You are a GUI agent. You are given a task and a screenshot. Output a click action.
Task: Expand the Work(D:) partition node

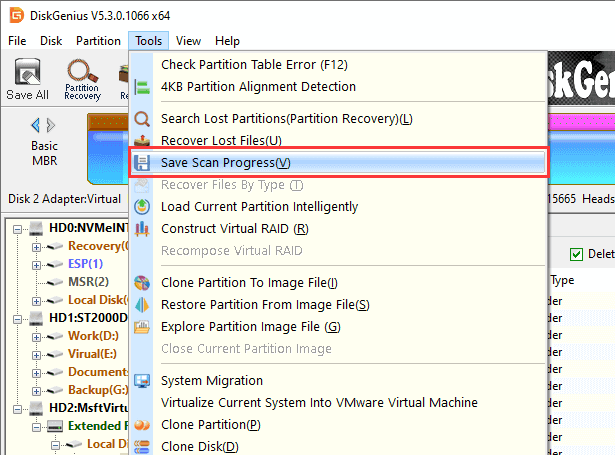(x=37, y=335)
